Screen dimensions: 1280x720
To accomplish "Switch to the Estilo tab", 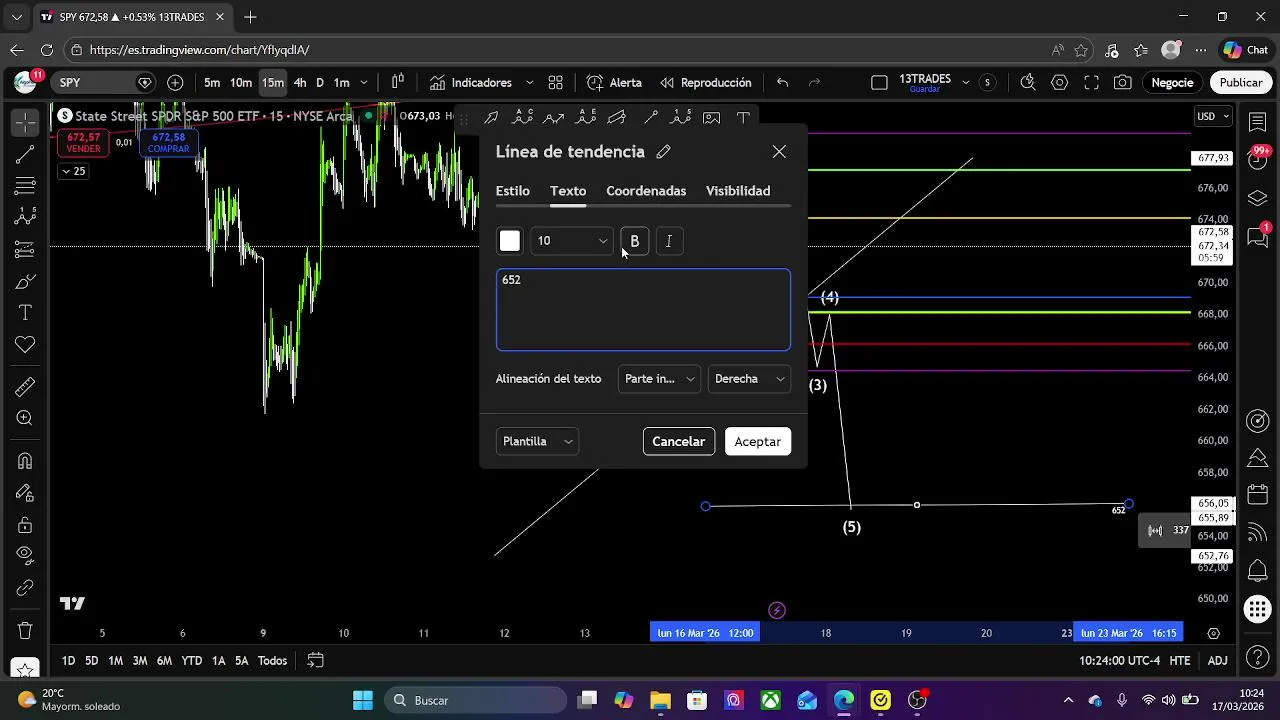I will pyautogui.click(x=513, y=191).
